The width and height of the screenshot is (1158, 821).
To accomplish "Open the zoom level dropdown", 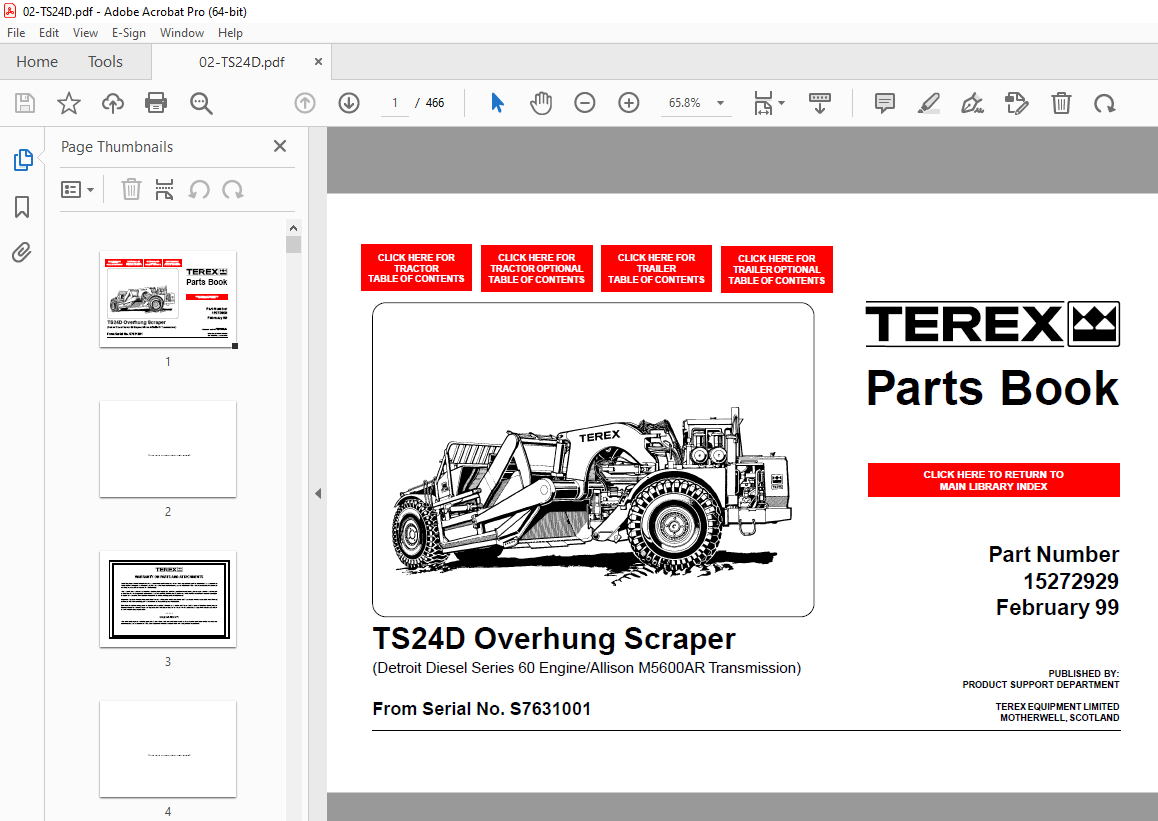I will pyautogui.click(x=720, y=103).
